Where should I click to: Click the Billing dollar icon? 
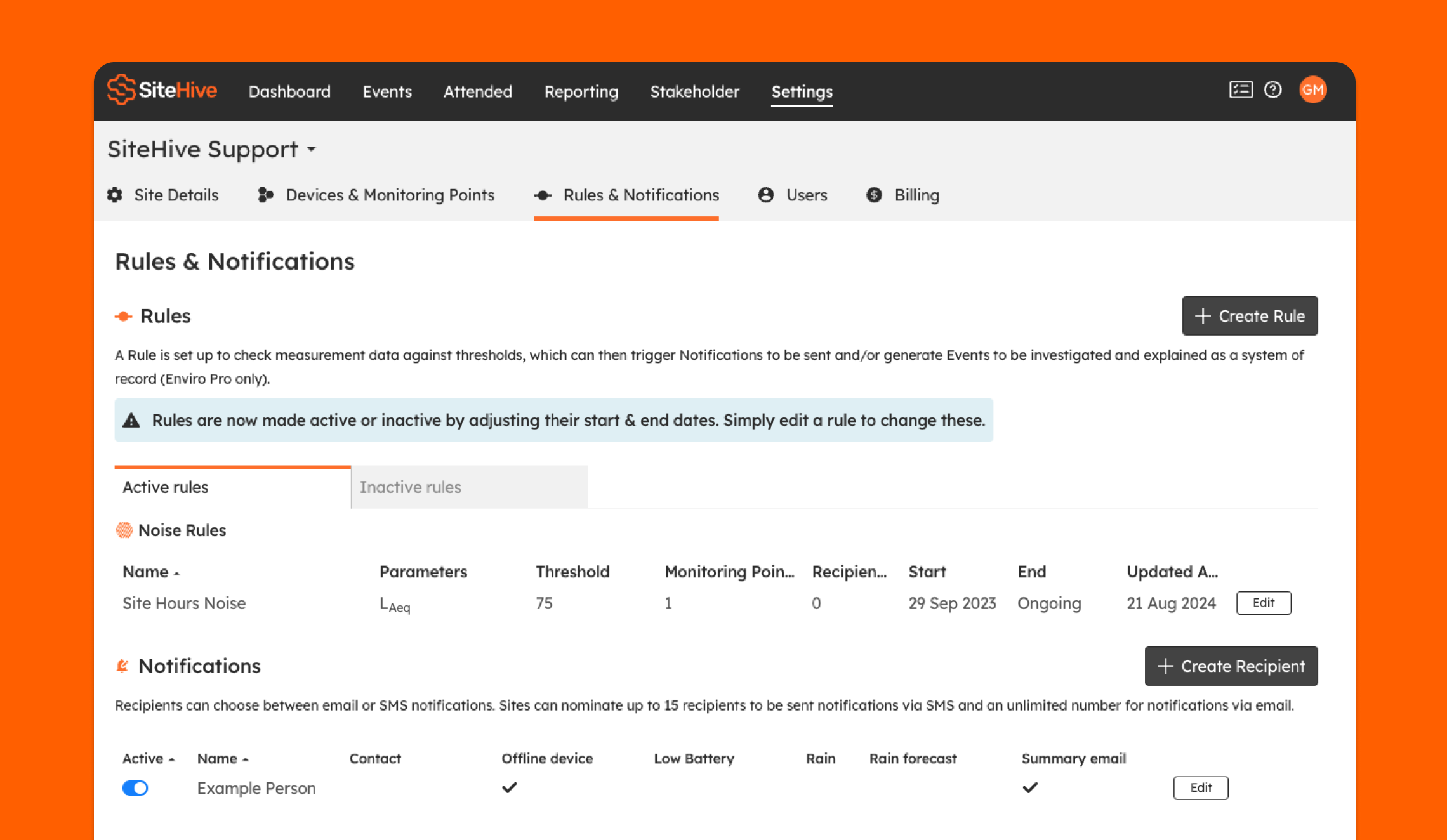point(874,195)
